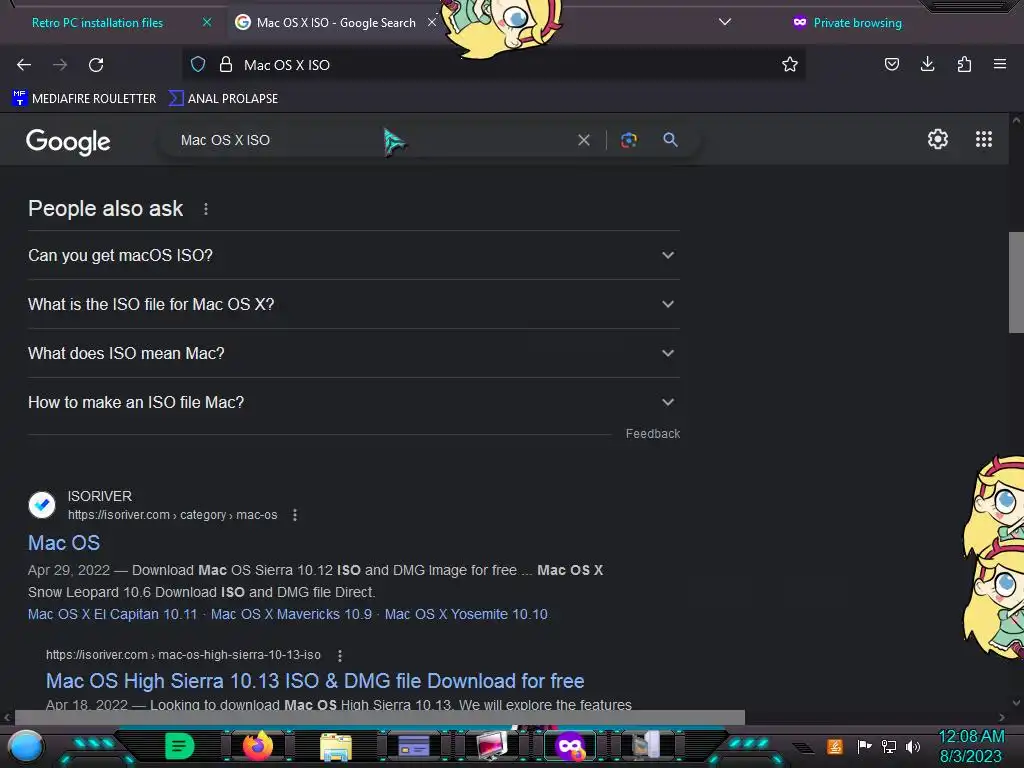Expand 'What is the ISO file for Mac OS X?'
This screenshot has height=768, width=1024.
tap(353, 304)
